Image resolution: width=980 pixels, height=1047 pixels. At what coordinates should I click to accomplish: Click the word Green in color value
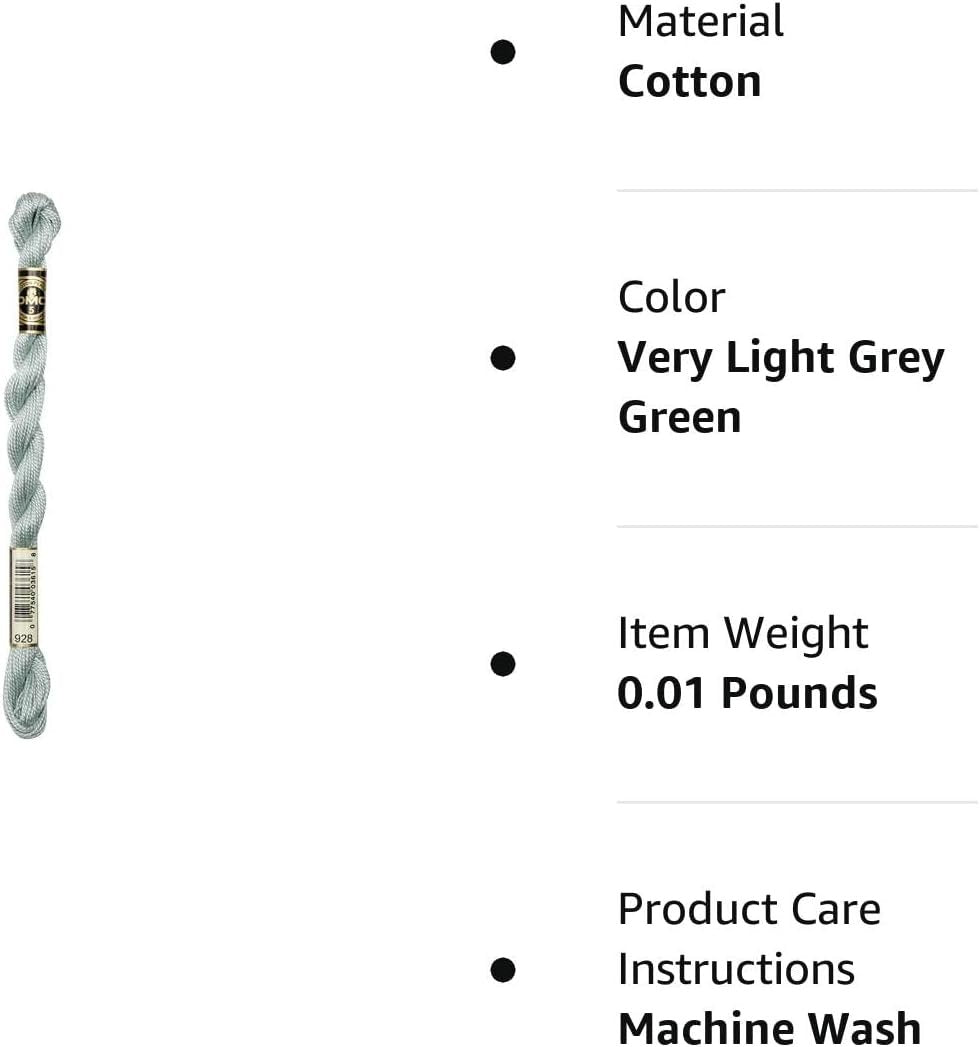(679, 418)
